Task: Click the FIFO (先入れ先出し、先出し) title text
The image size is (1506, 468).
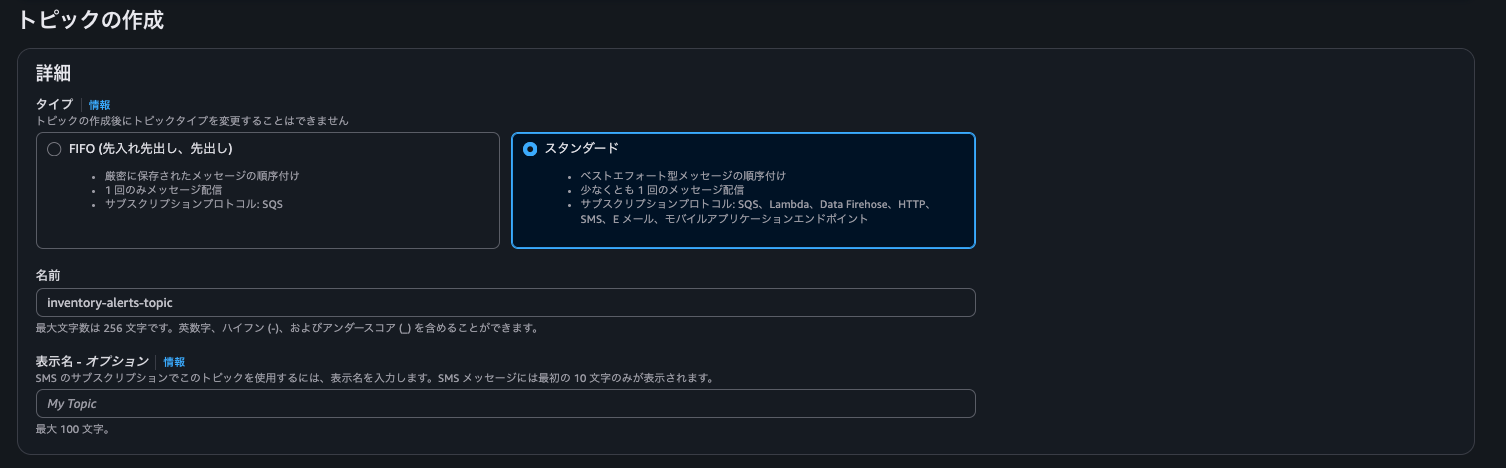Action: (150, 149)
